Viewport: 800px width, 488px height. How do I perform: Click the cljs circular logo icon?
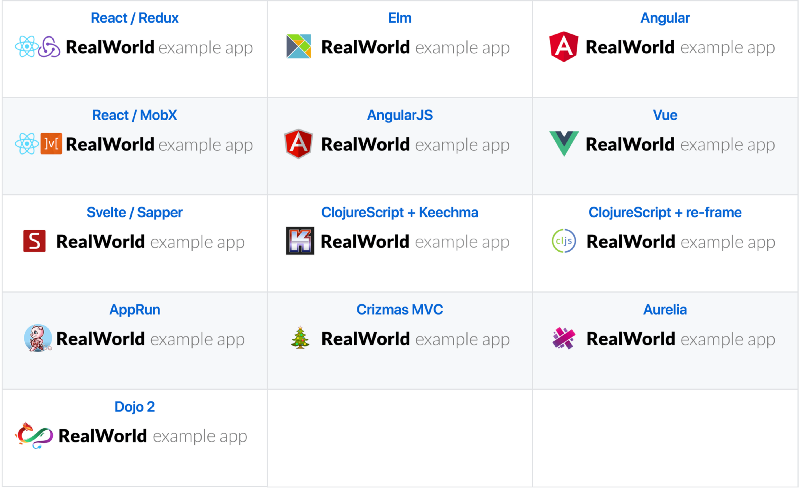pos(564,241)
